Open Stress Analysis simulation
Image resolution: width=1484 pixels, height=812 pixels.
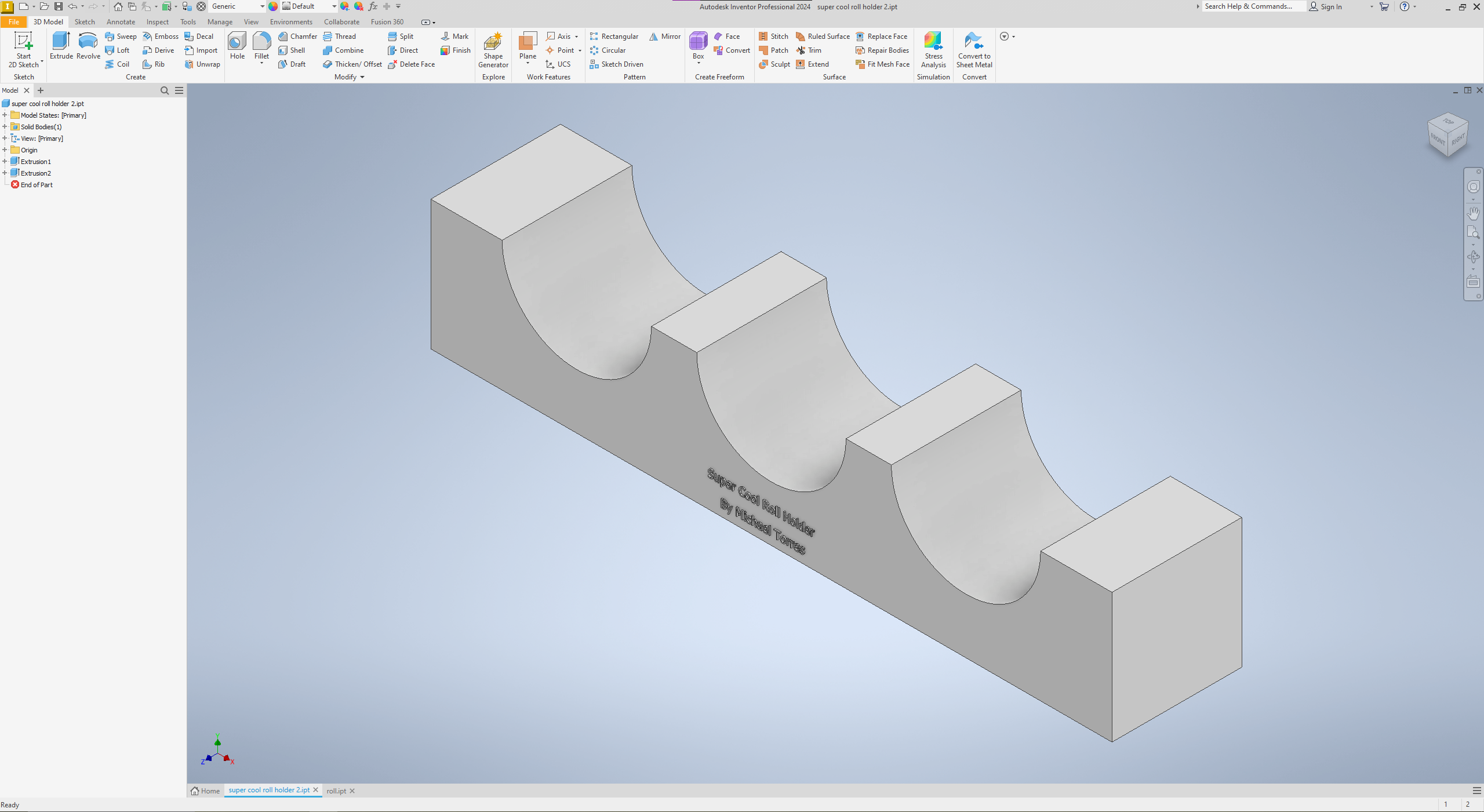click(933, 50)
